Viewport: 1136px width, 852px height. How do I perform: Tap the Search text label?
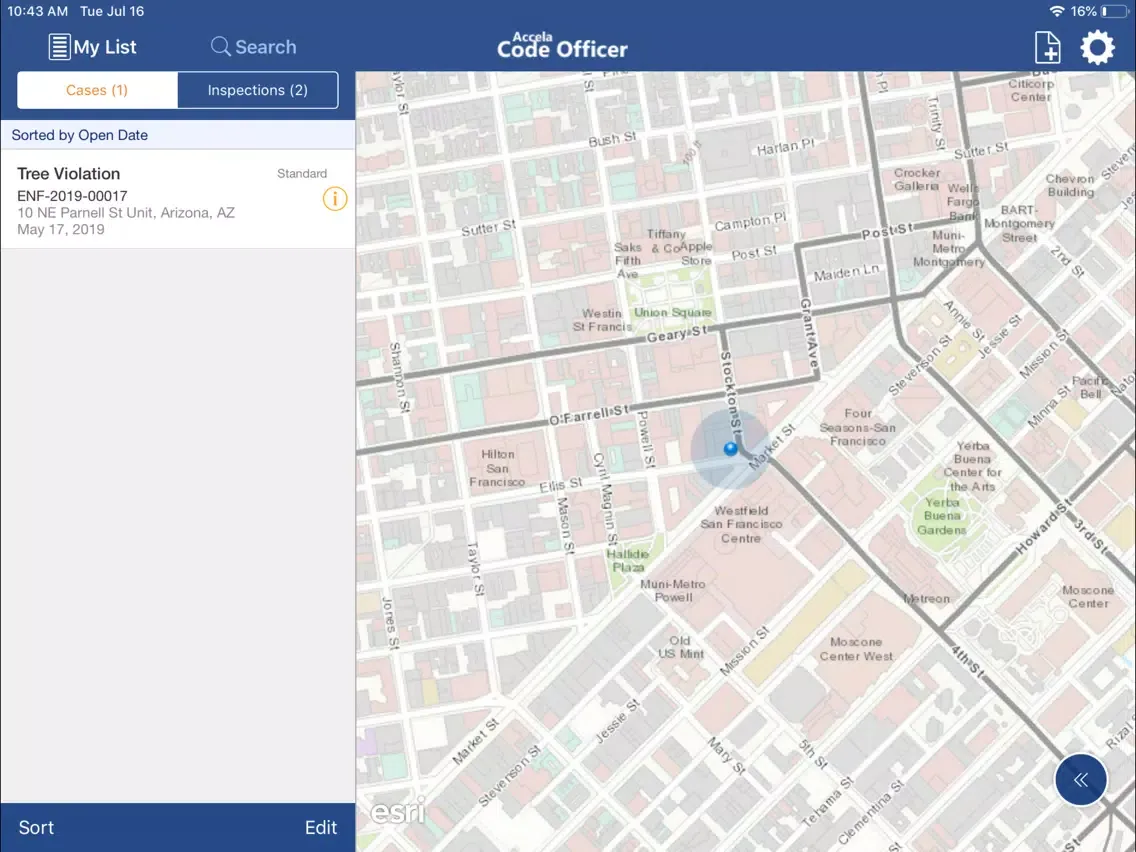[x=266, y=47]
